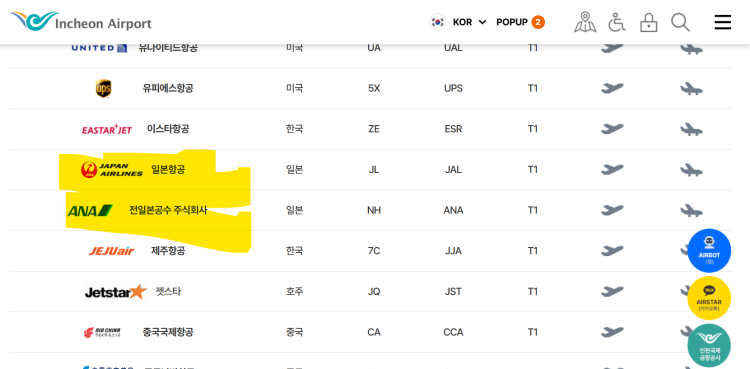Click departure plane icon for Air China
This screenshot has width=750, height=369.
[612, 332]
